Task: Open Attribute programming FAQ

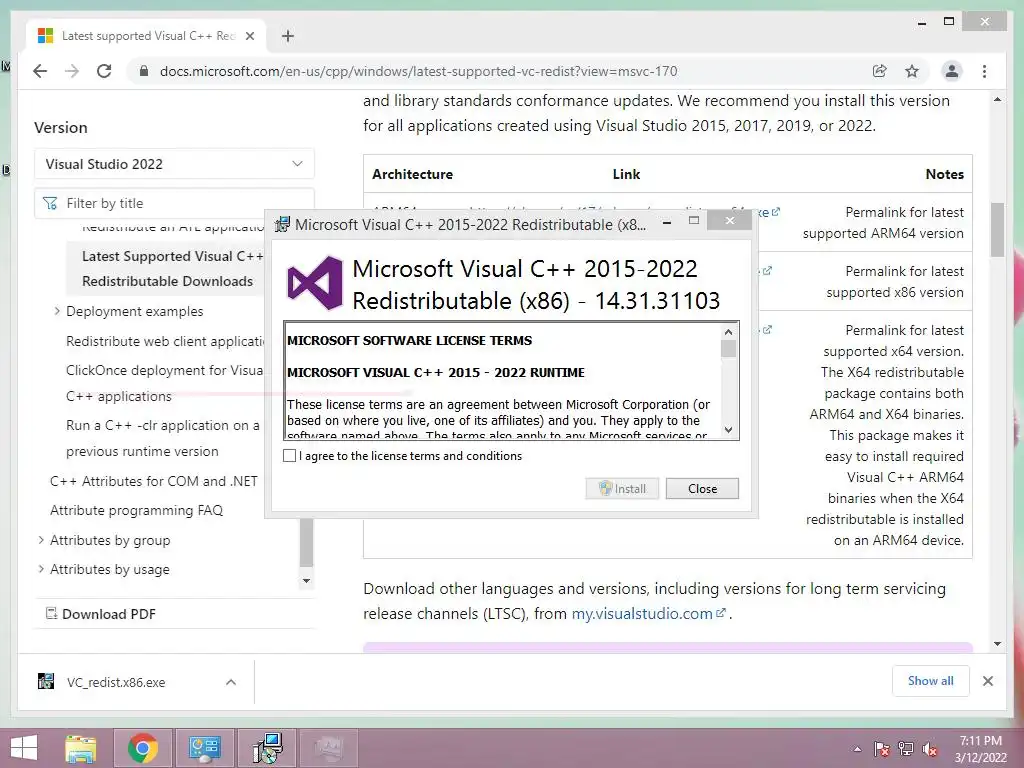Action: tap(136, 510)
